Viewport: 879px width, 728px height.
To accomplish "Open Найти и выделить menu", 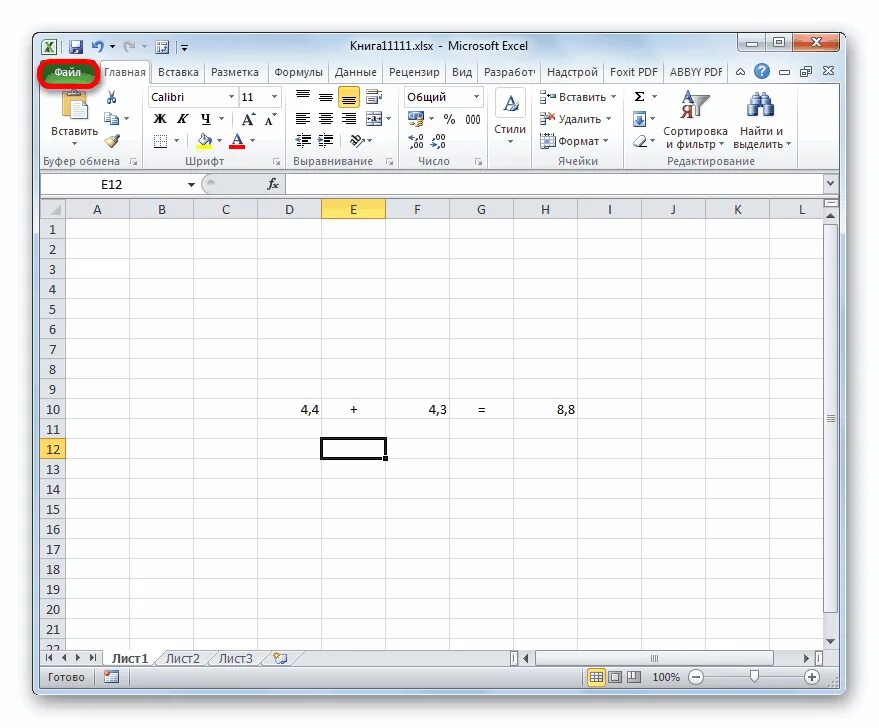I will (x=761, y=120).
